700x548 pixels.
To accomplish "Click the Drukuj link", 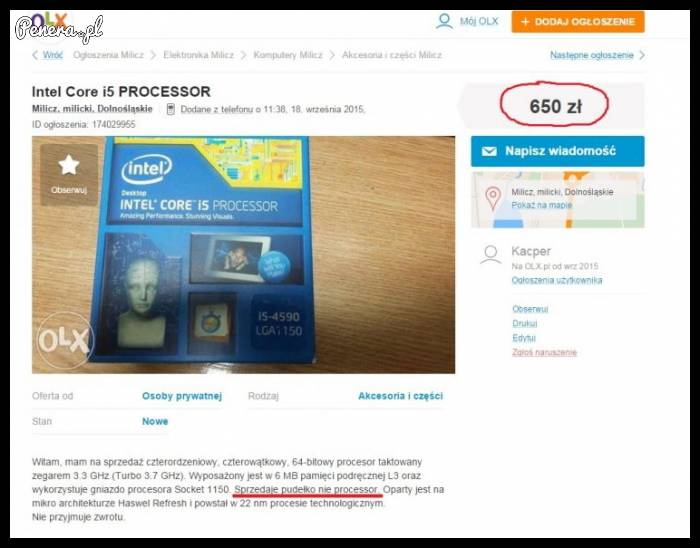I will [525, 324].
